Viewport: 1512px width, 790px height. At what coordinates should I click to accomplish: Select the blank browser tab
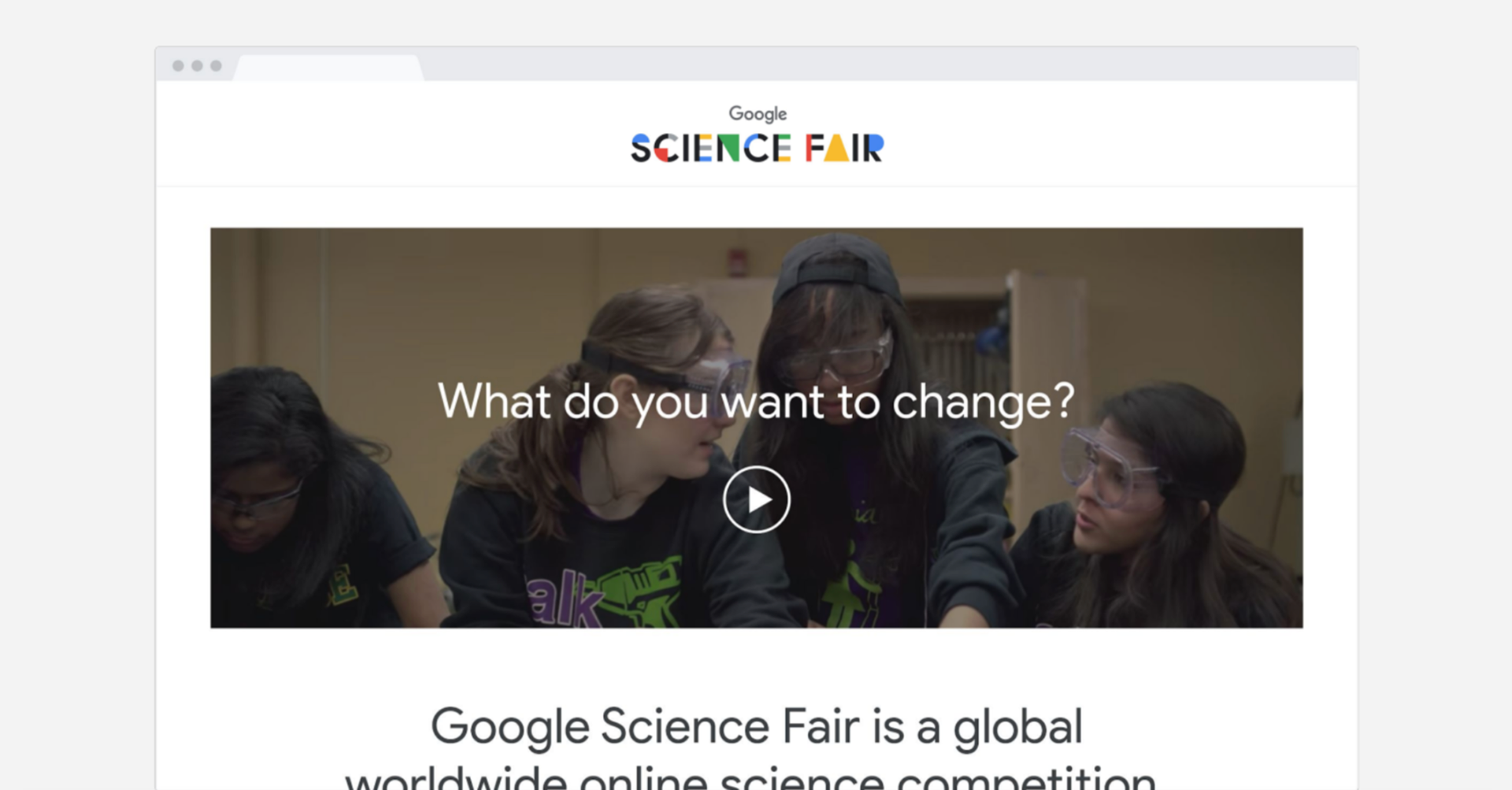(x=329, y=68)
